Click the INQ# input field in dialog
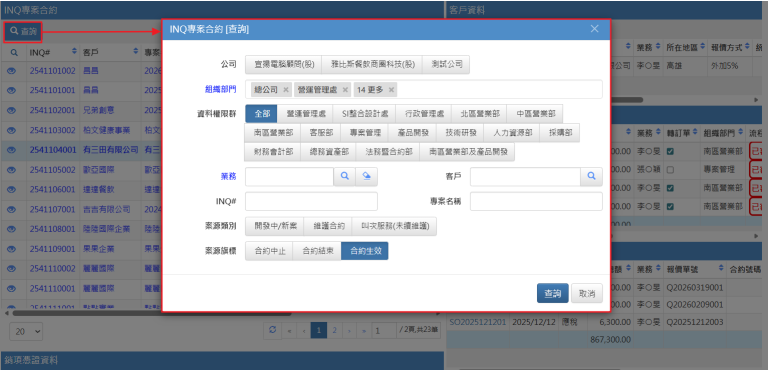Screen dimensions: 768x370 312,201
